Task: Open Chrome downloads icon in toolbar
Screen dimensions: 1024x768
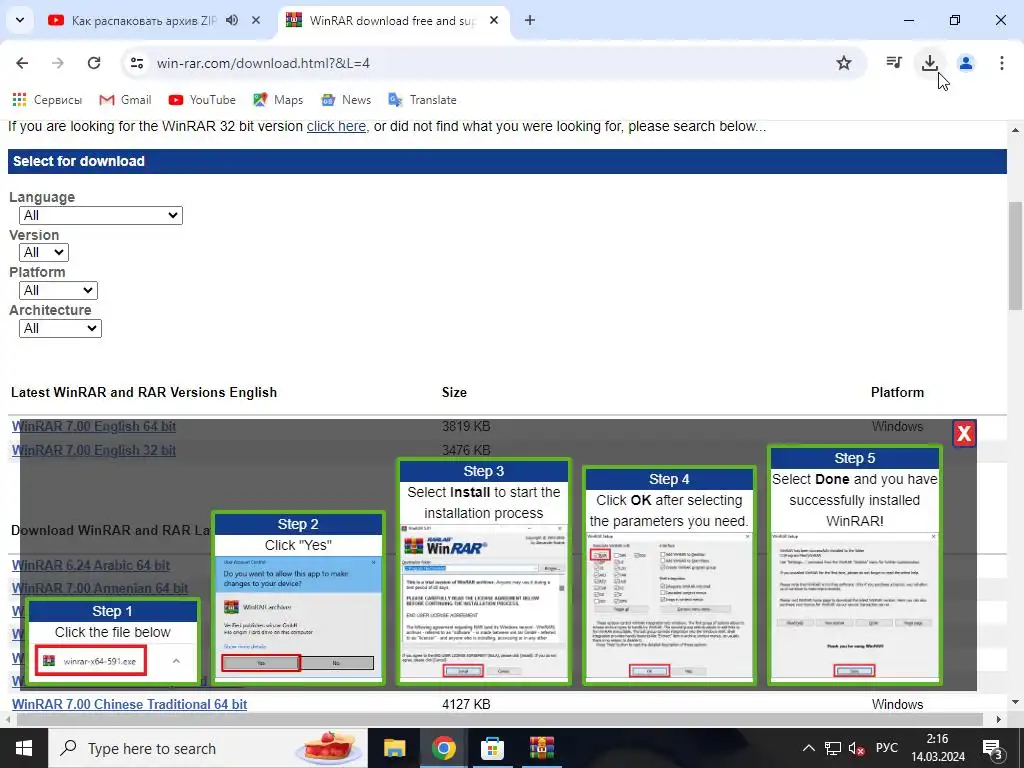Action: tap(929, 63)
